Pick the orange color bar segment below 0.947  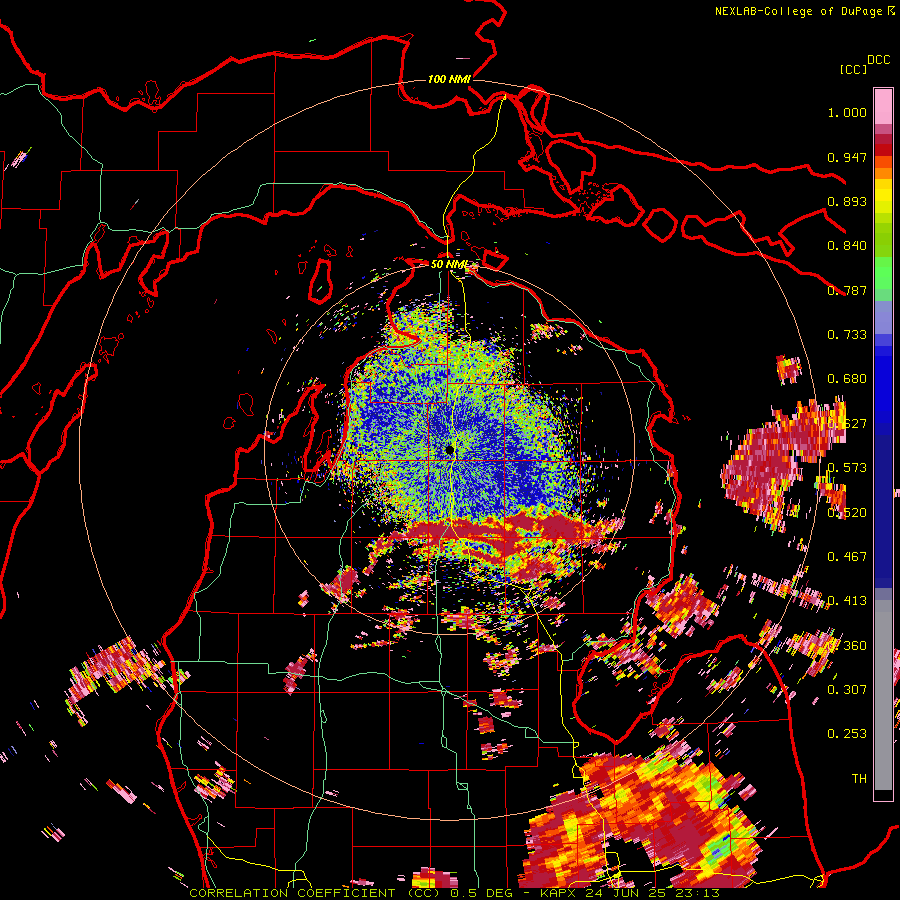883,172
